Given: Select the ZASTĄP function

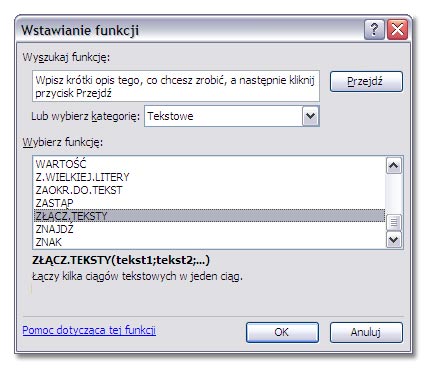Looking at the screenshot, I should 209,203.
